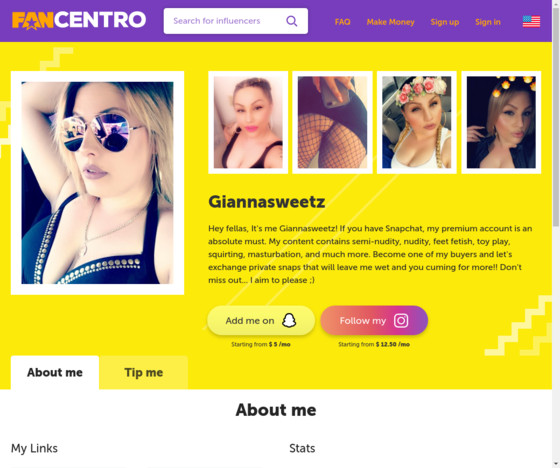Viewport: 560px width, 468px height.
Task: Open the Sign in page
Action: click(x=488, y=22)
